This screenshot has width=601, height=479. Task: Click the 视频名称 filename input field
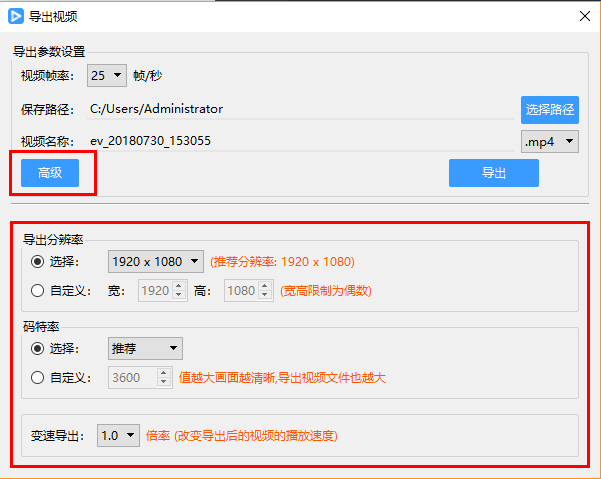(300, 141)
